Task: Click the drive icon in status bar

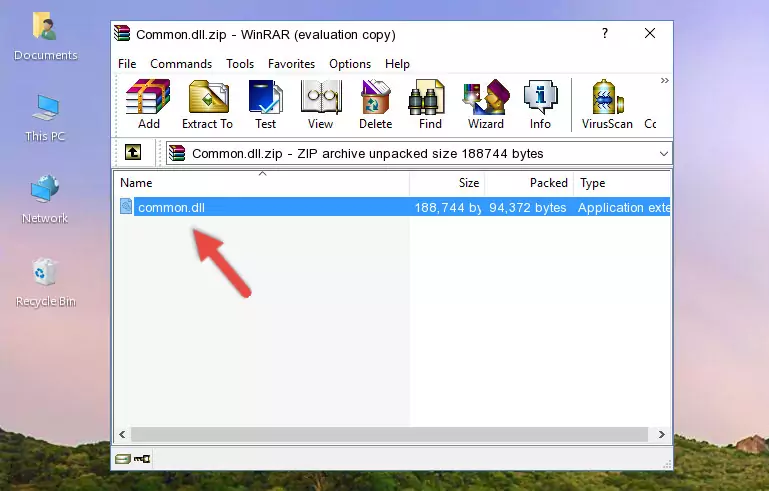Action: 123,459
